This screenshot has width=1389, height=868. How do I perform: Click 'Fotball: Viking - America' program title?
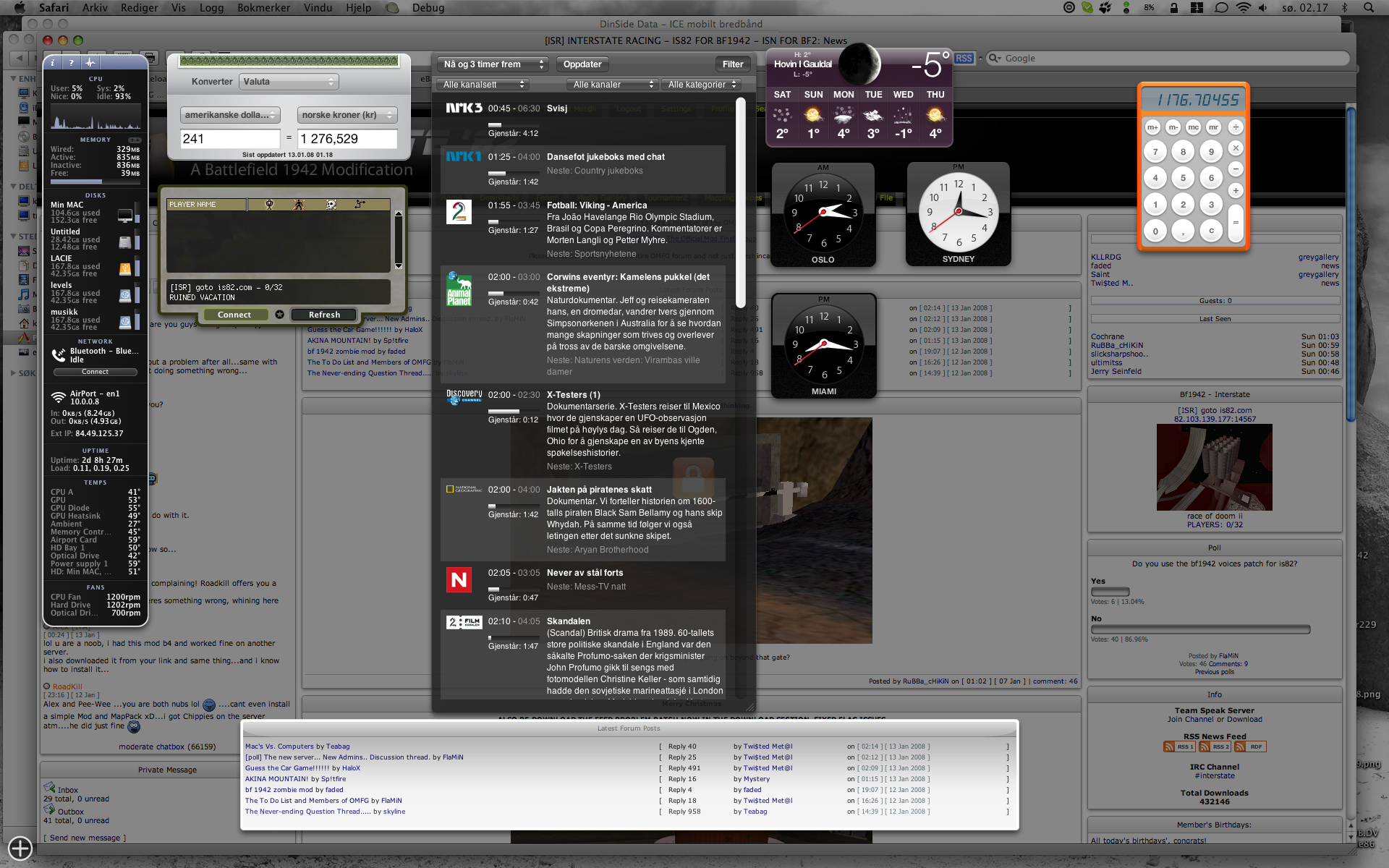click(597, 205)
